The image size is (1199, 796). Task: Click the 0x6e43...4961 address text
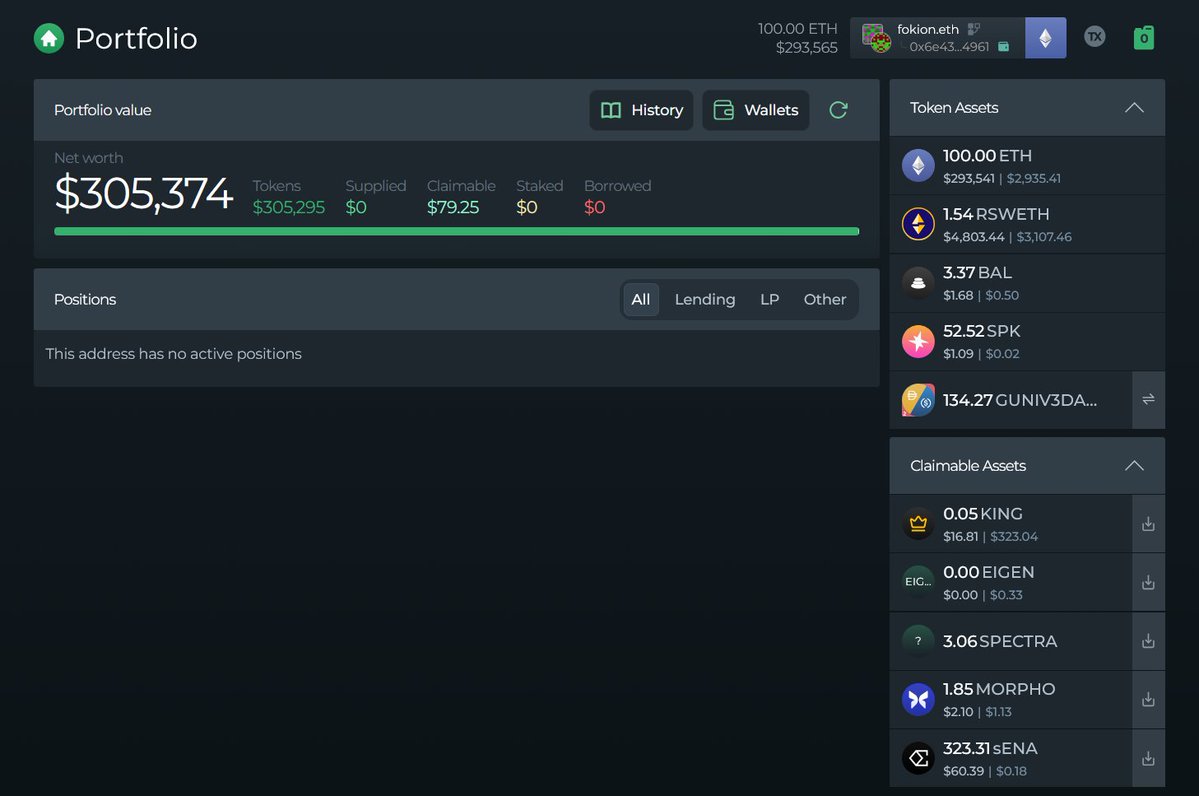[949, 47]
